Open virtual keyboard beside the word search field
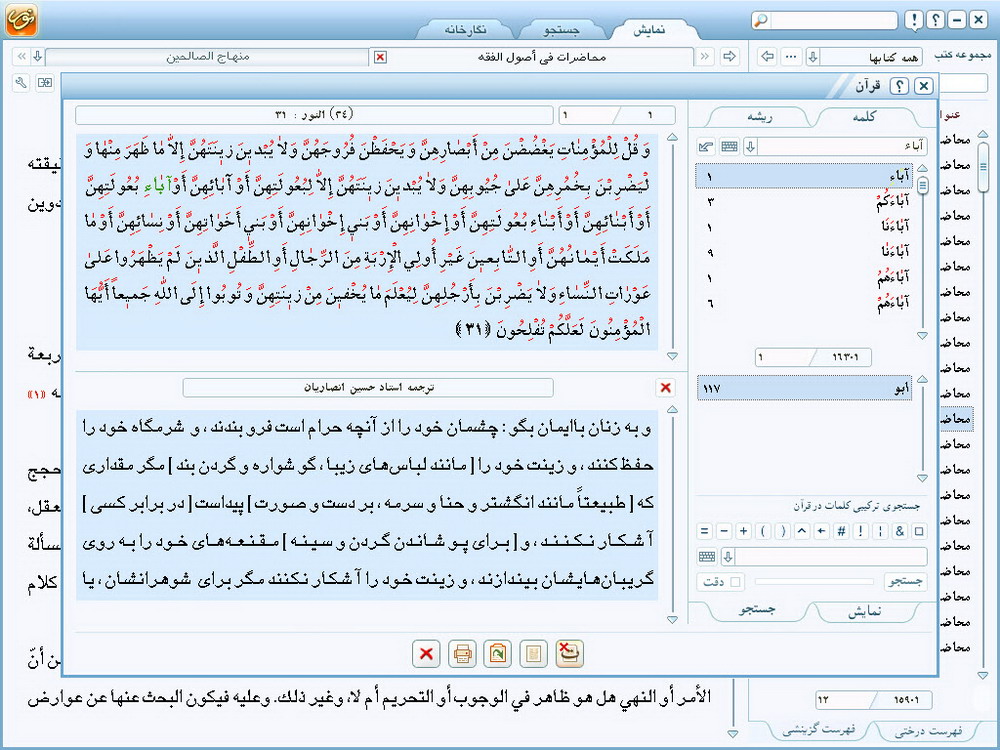 (729, 147)
